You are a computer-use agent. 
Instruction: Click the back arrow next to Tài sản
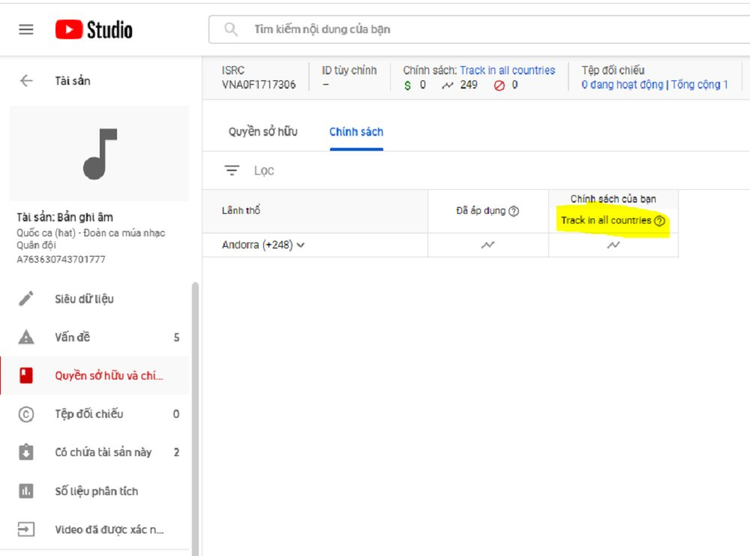point(27,81)
